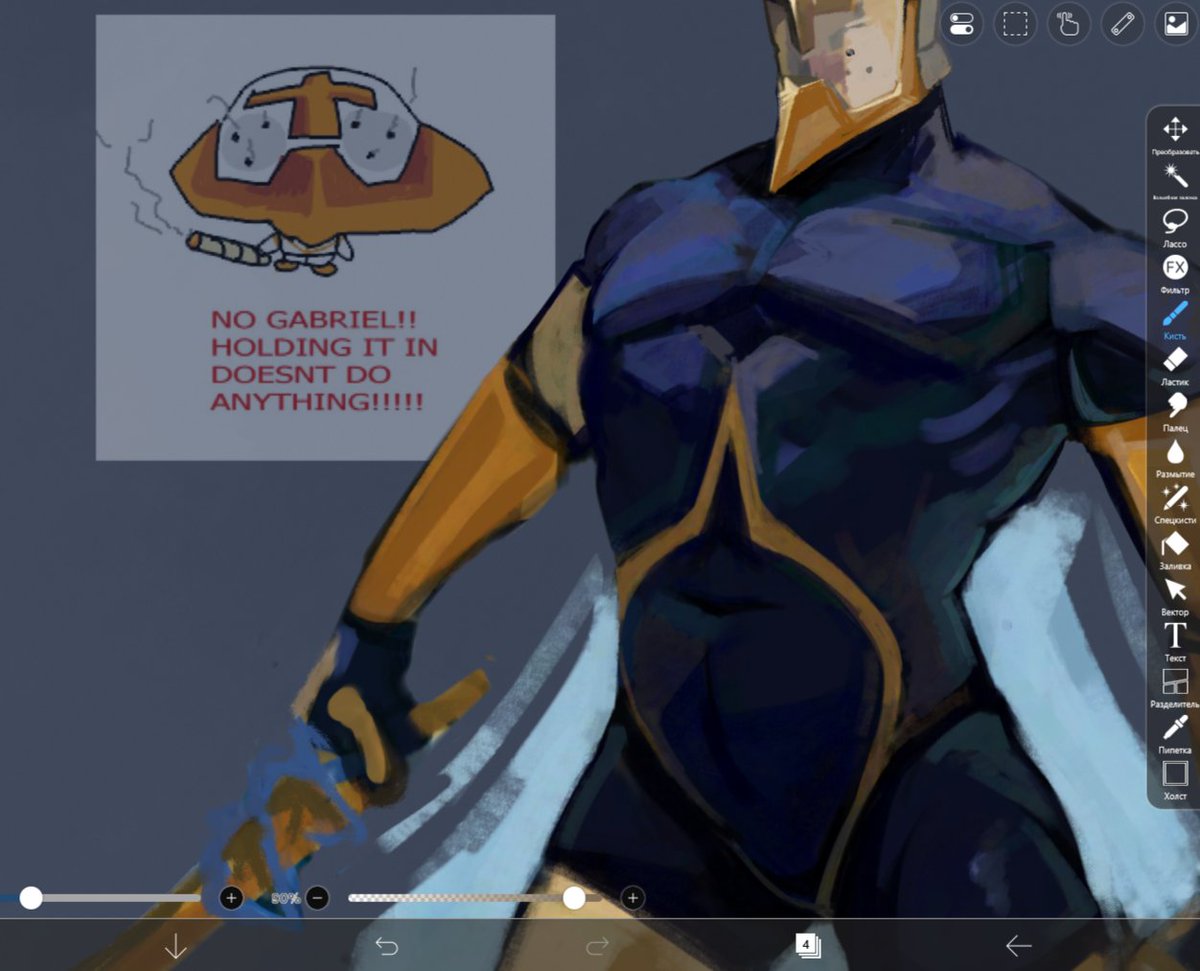Select the Bucket fill (Заливка) tool
The image size is (1200, 971).
(x=1175, y=551)
